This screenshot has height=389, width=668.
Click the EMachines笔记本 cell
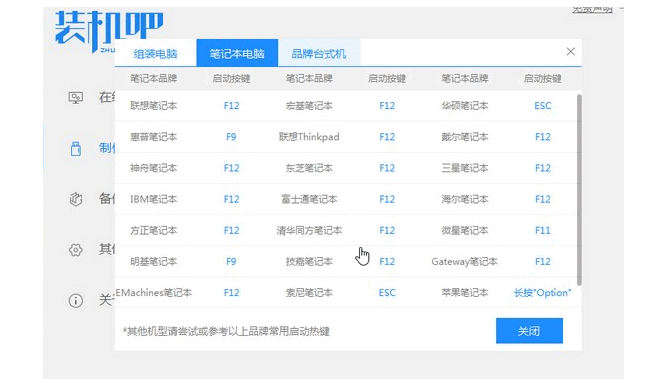click(154, 293)
